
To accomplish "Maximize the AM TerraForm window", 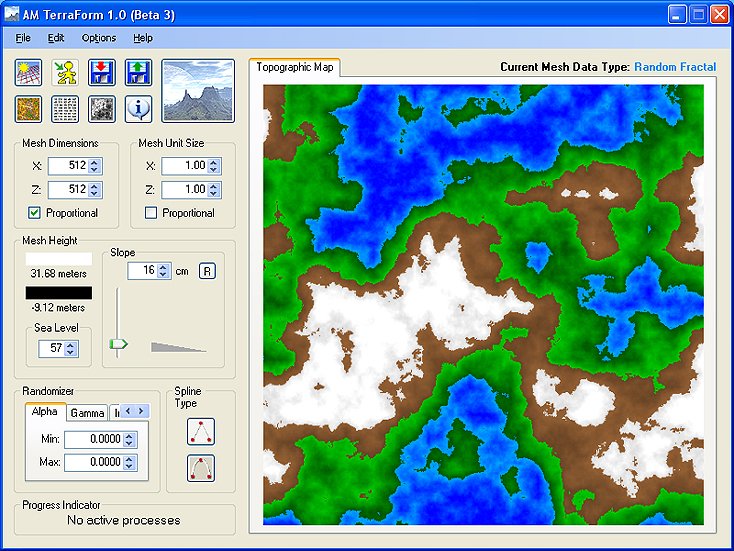I will click(x=698, y=15).
